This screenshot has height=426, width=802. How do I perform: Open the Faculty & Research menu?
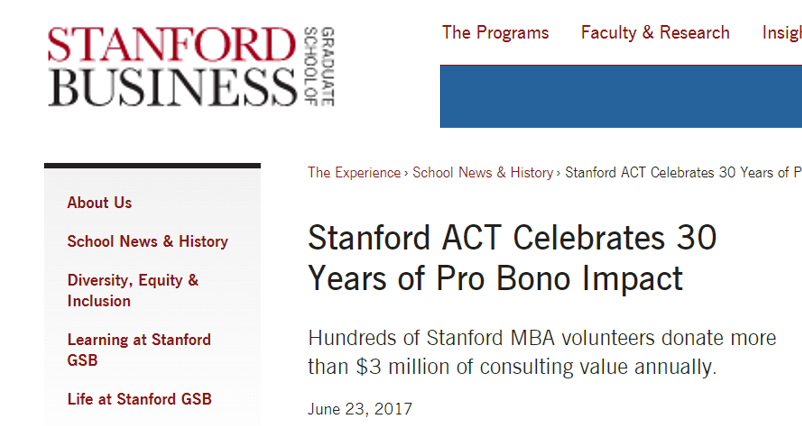click(x=655, y=33)
